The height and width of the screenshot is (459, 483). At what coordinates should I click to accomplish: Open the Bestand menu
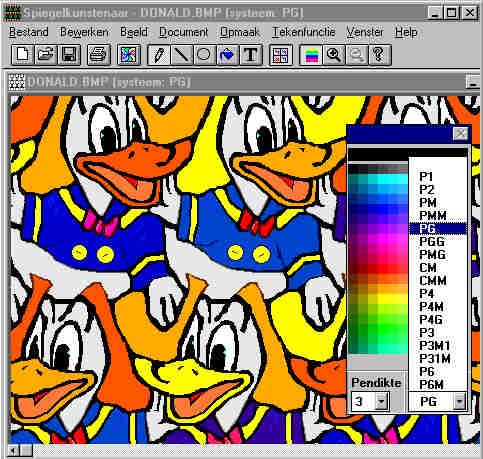coord(29,32)
